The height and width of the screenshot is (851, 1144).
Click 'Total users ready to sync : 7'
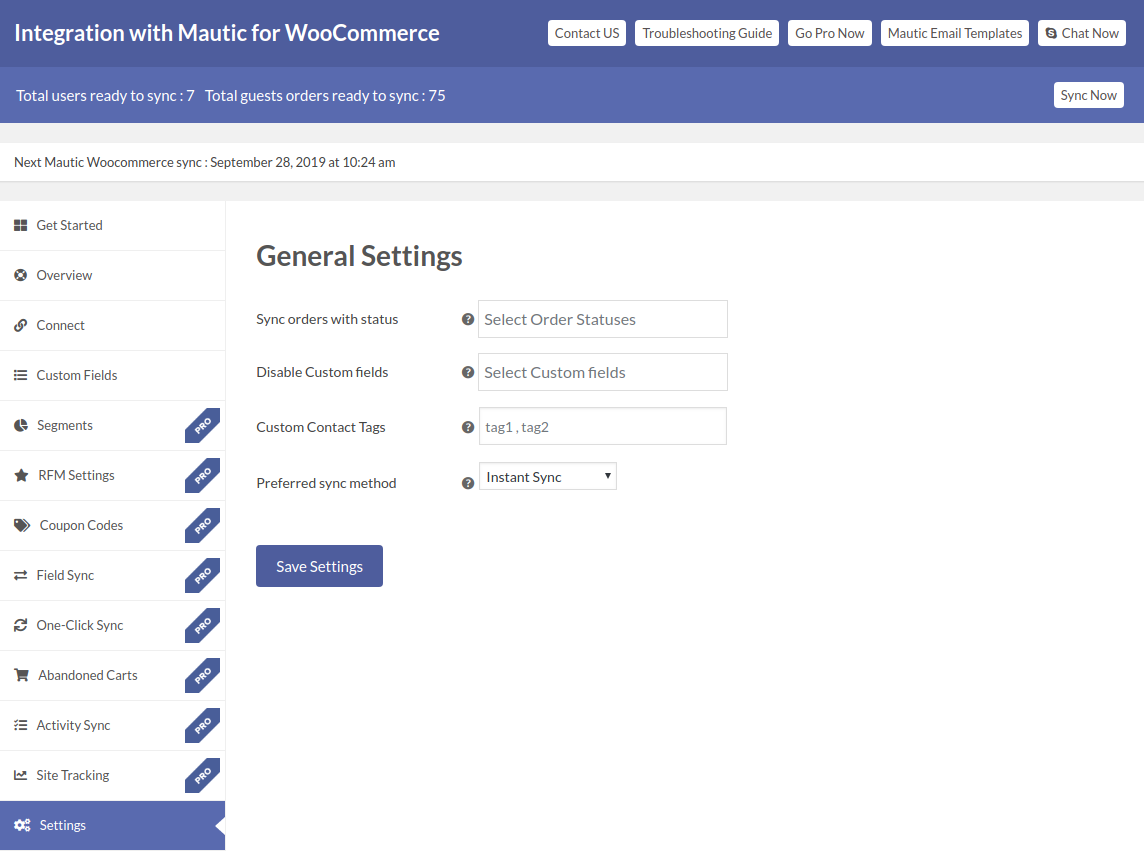[105, 96]
